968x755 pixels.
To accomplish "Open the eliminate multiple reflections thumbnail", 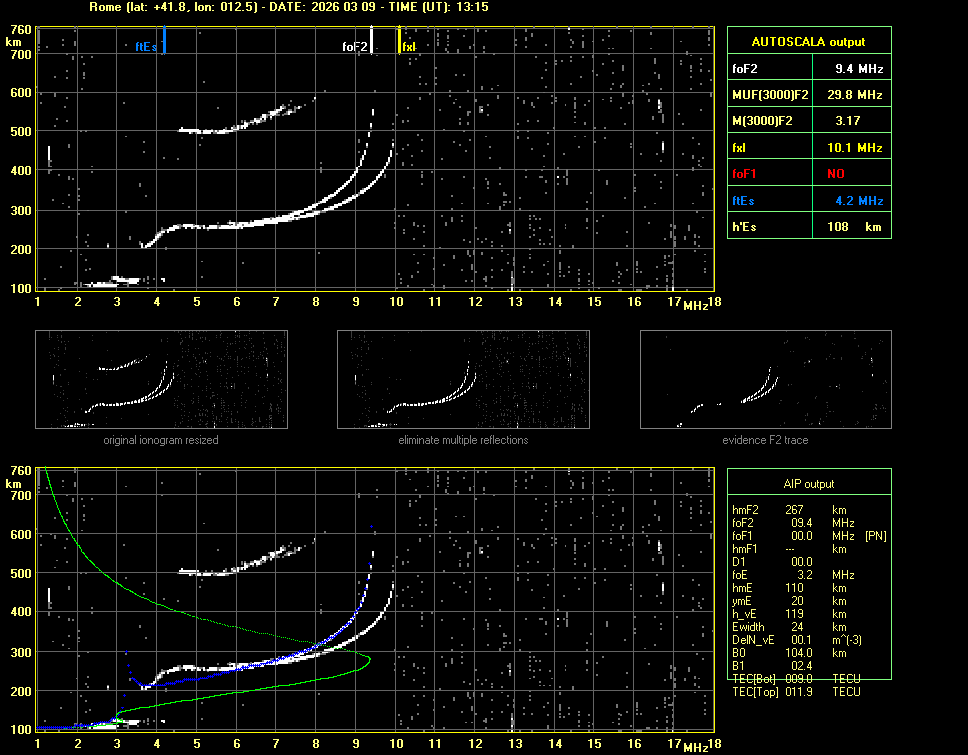I will (463, 380).
